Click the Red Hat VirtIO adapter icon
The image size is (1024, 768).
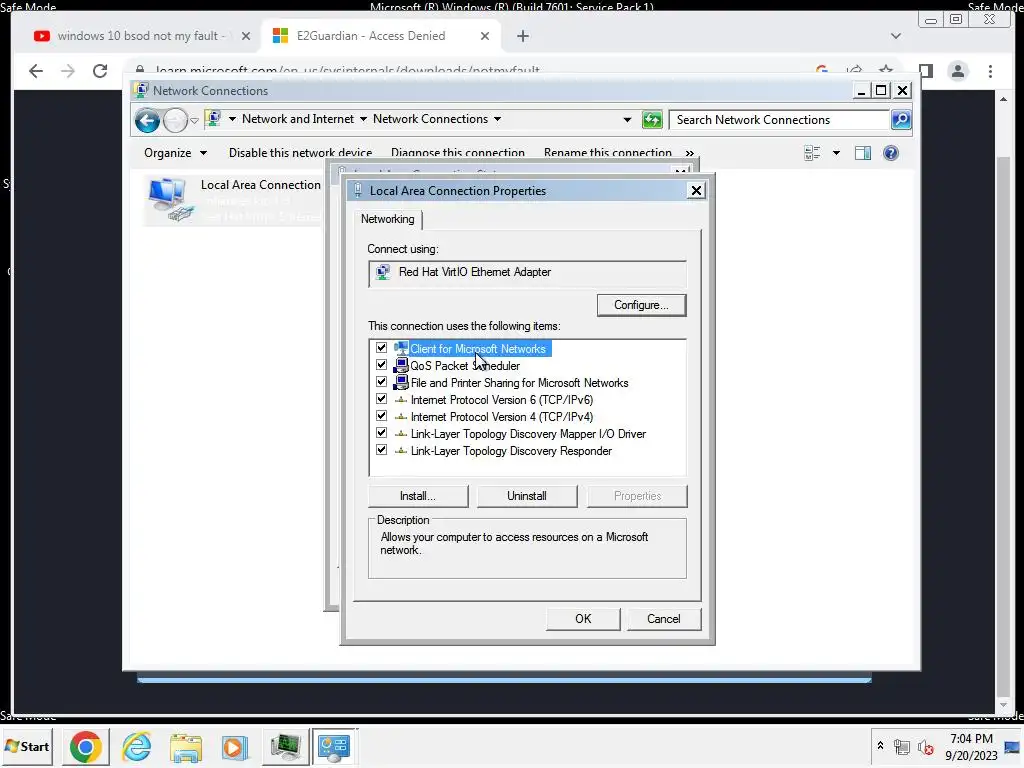383,272
